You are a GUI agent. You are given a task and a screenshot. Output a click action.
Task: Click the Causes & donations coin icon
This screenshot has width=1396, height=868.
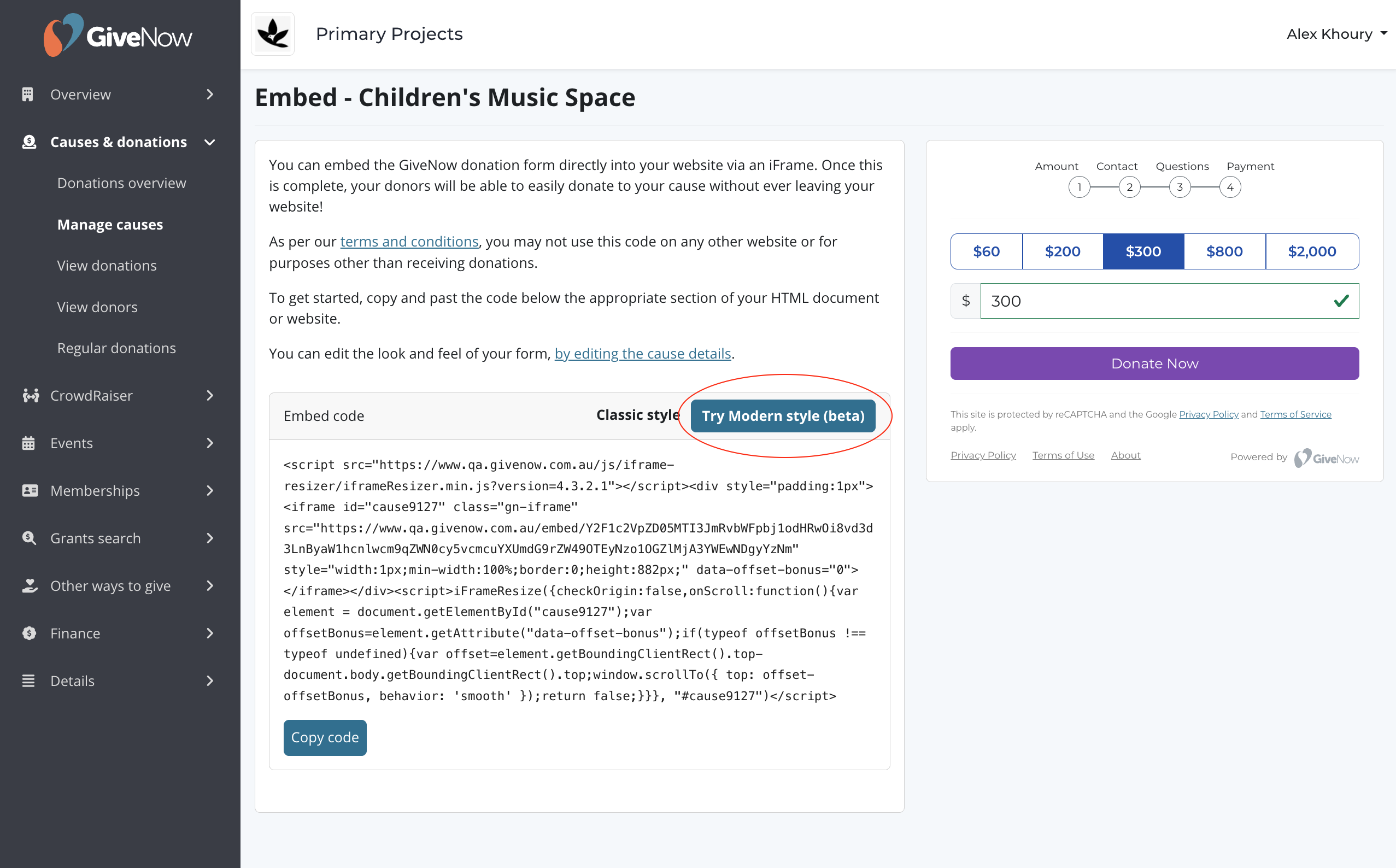[x=30, y=142]
